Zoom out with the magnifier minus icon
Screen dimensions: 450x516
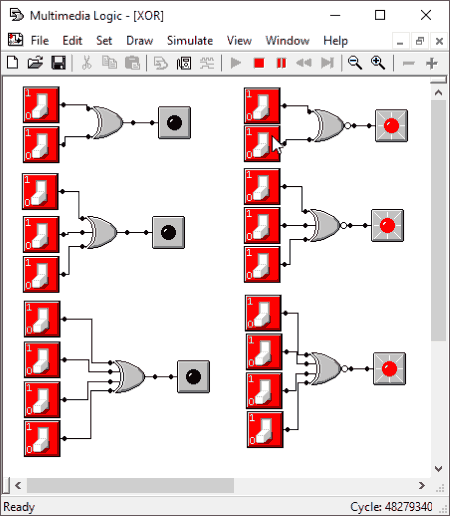click(x=355, y=63)
